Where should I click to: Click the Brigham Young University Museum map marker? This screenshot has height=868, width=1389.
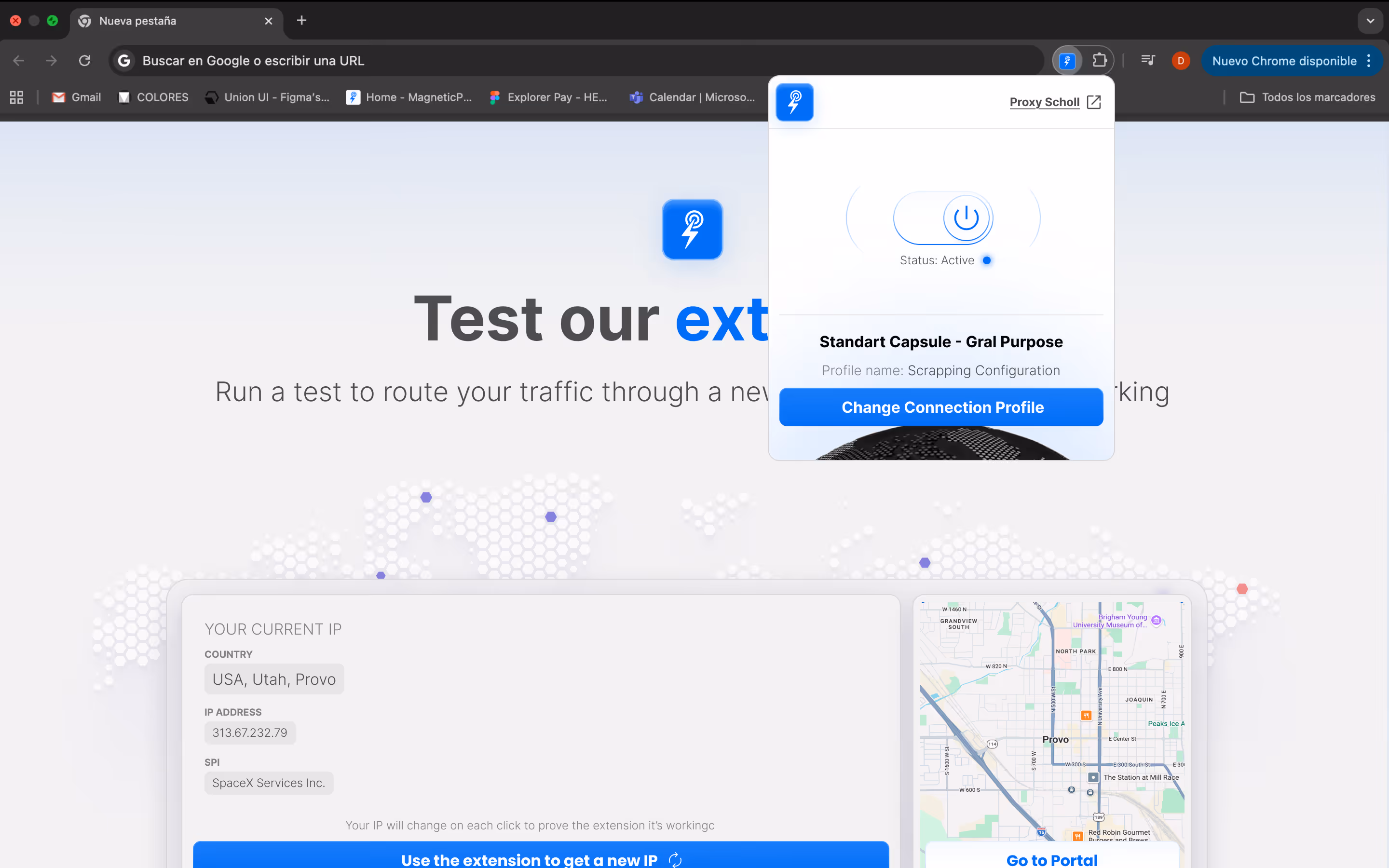(1157, 621)
